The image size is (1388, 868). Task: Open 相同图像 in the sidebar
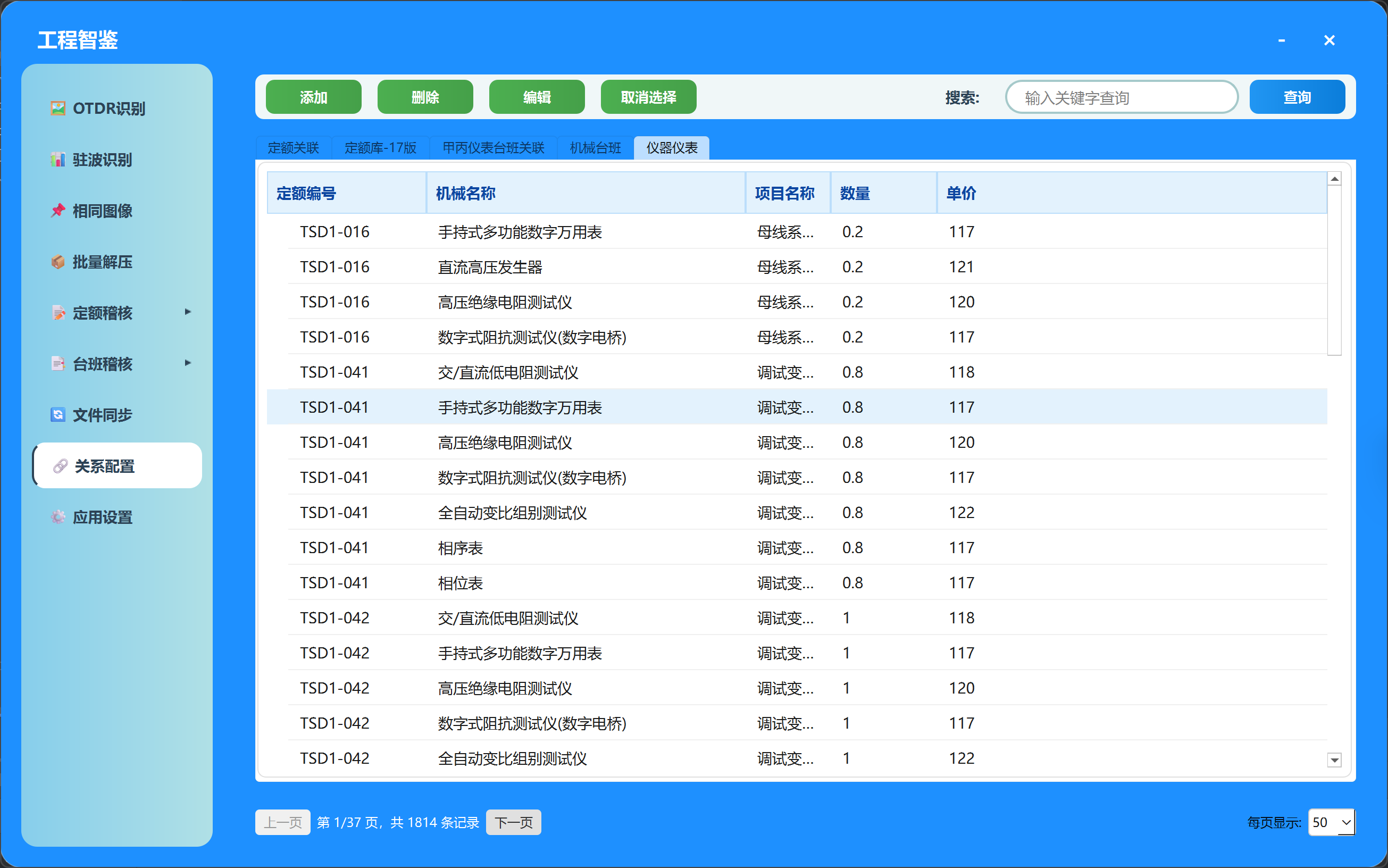pos(117,211)
